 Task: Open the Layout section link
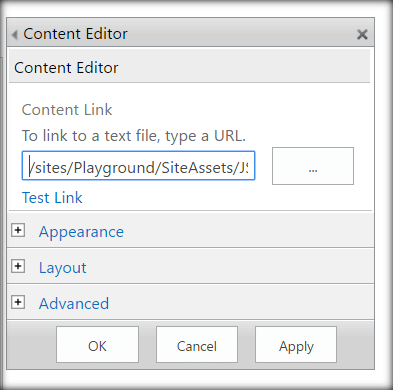pos(63,268)
